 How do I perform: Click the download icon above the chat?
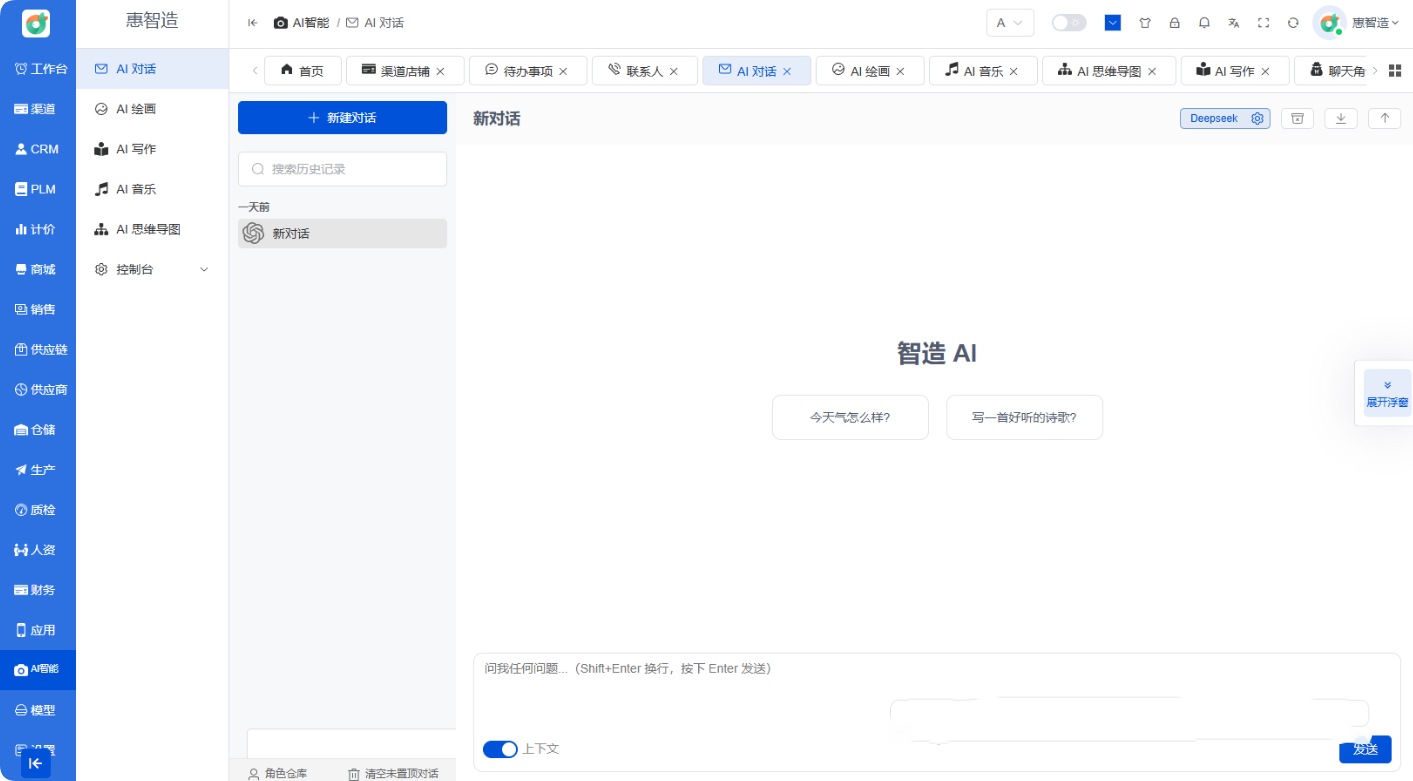(1340, 118)
